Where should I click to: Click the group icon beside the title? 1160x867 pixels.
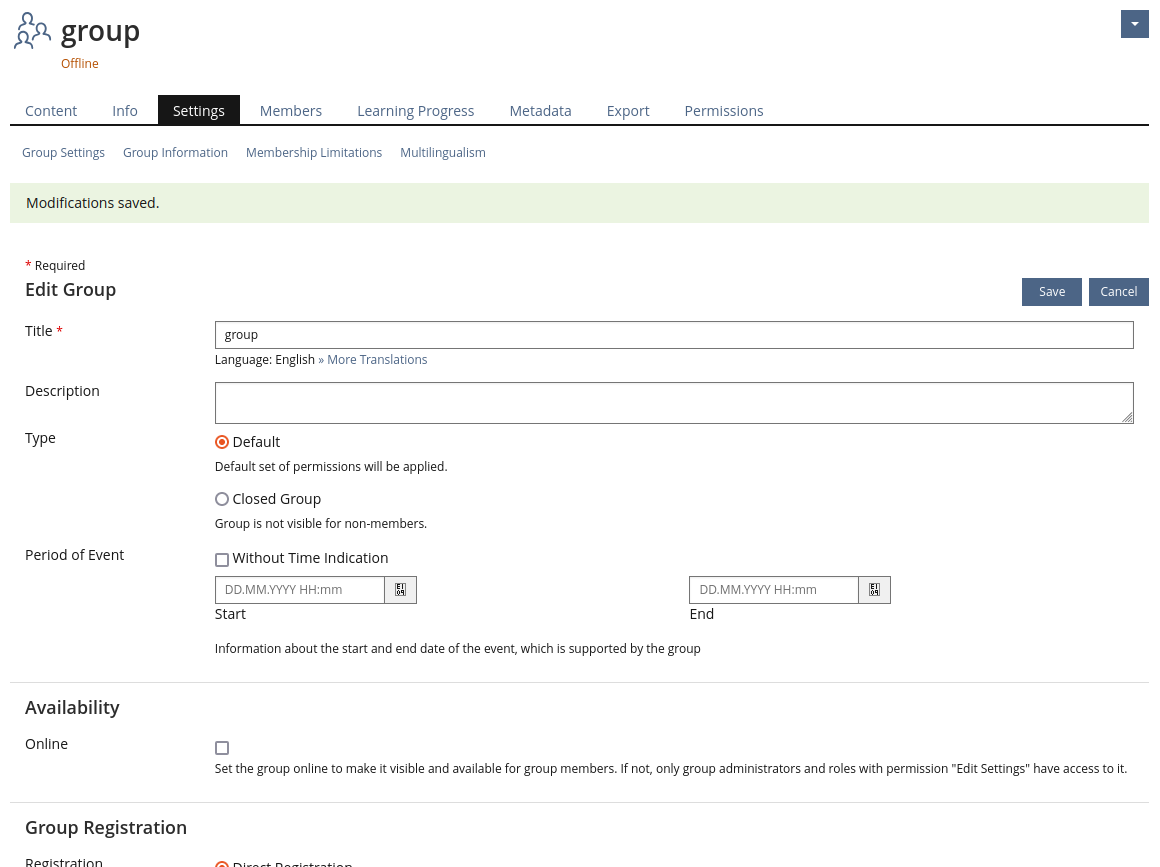[32, 31]
